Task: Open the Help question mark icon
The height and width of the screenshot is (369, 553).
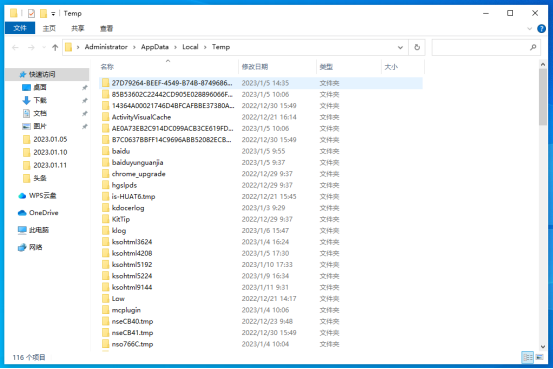Action: (541, 29)
